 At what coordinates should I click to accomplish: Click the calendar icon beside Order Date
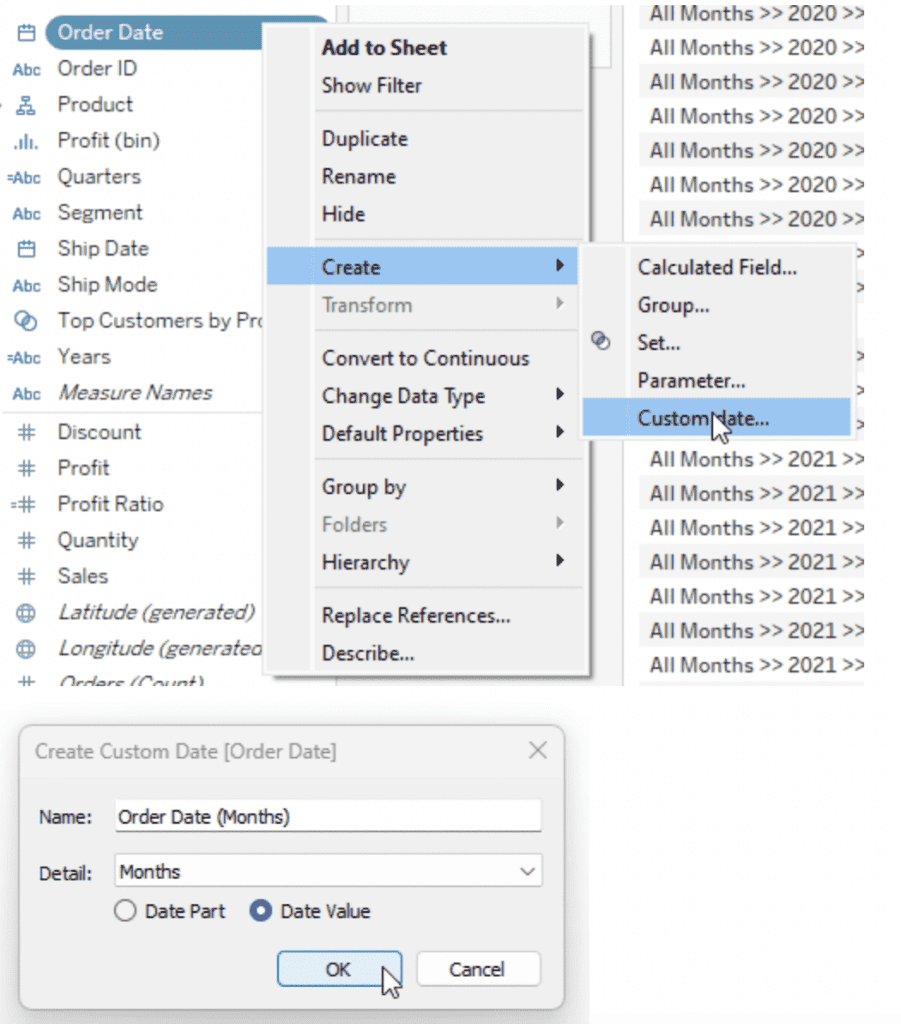tap(27, 33)
